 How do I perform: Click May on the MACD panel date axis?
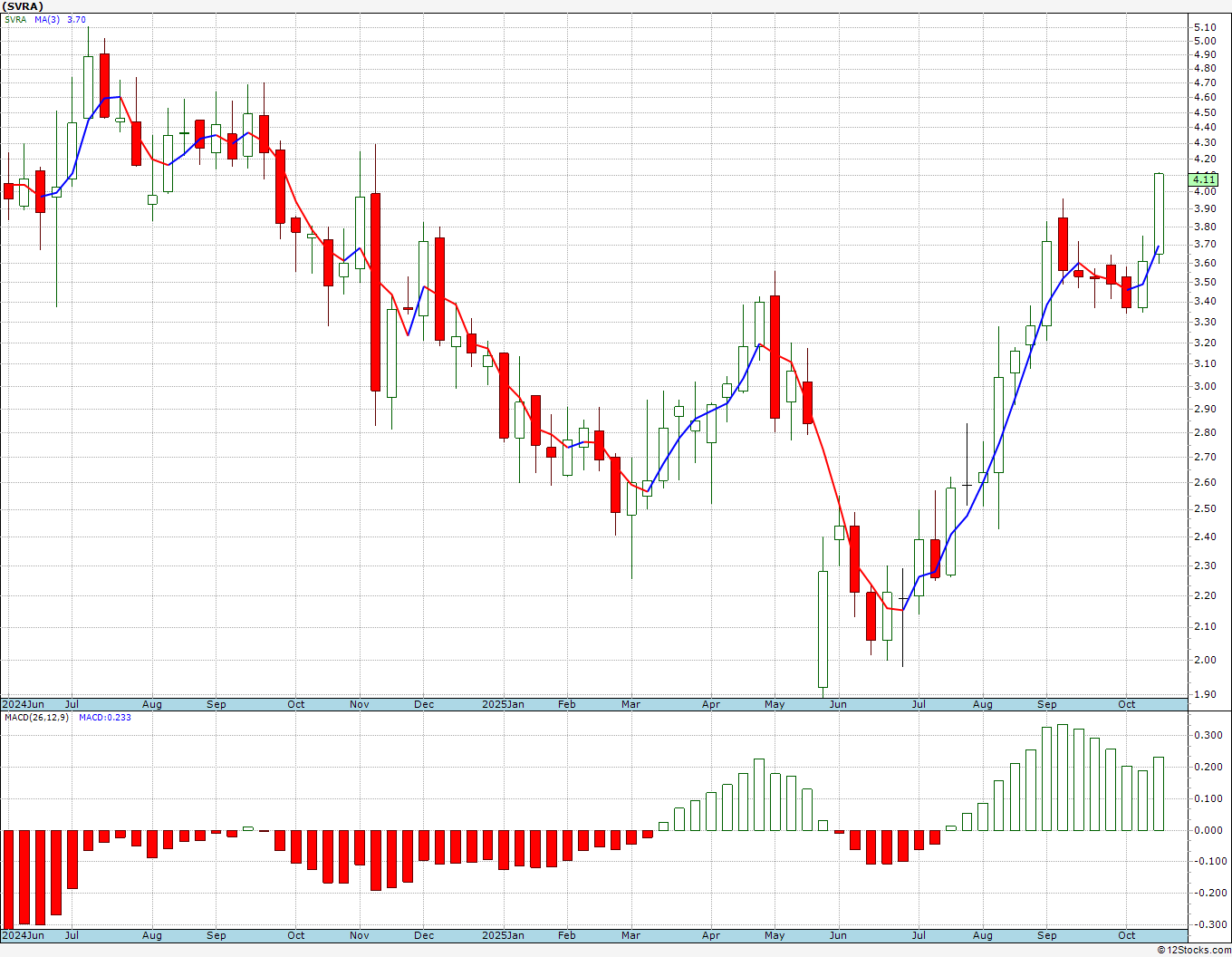(775, 935)
